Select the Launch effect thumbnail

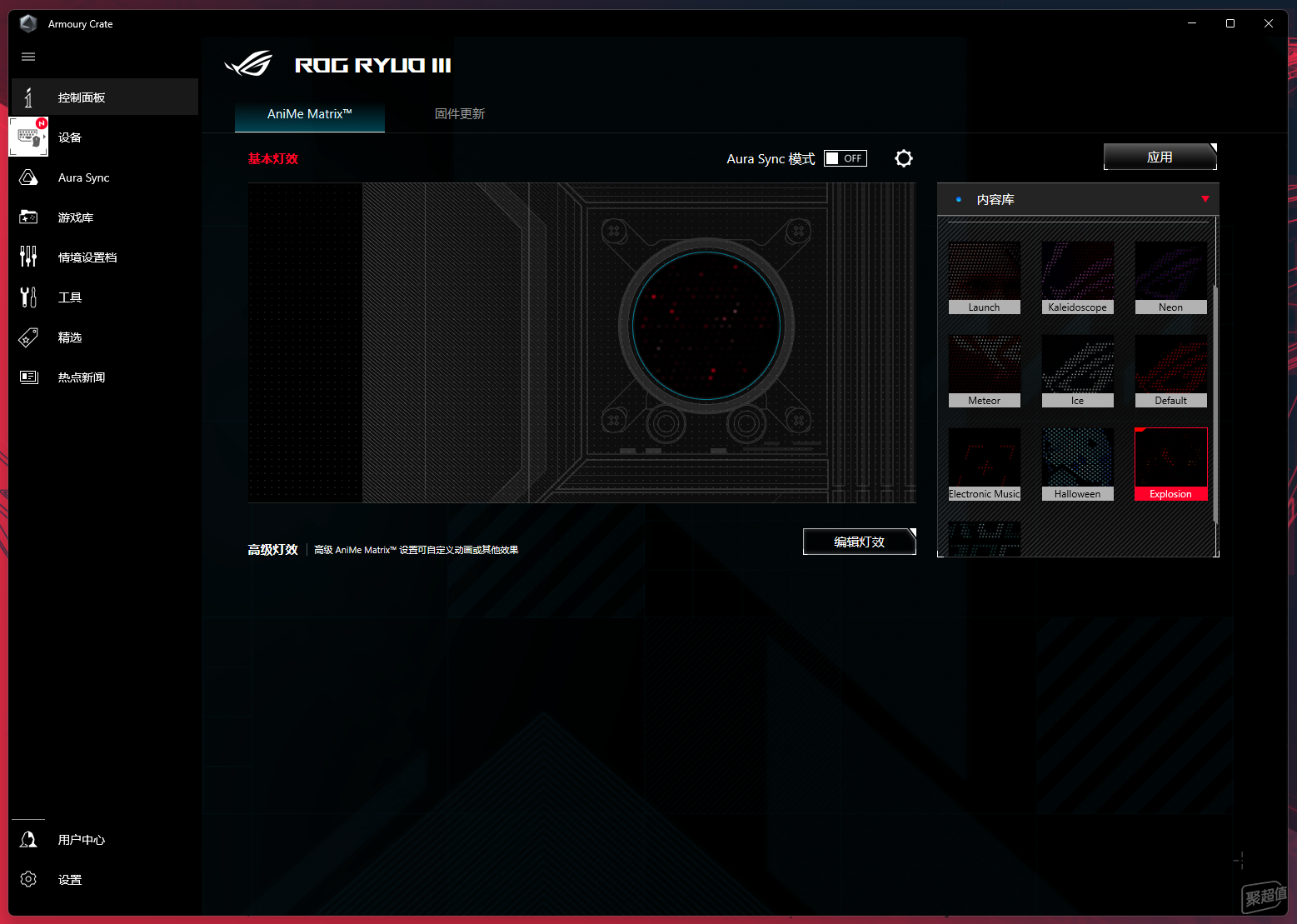point(985,278)
